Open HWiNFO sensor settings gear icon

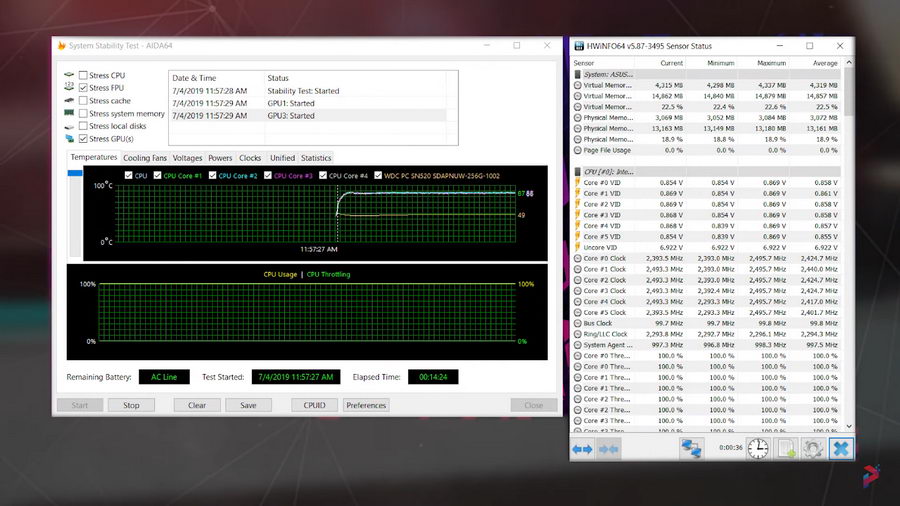tap(813, 449)
